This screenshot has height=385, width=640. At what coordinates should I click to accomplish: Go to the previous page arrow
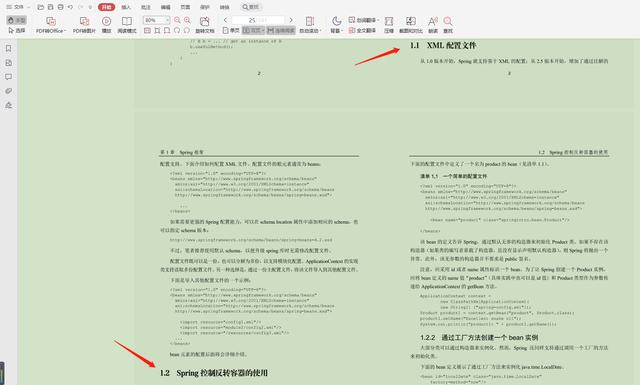pyautogui.click(x=225, y=20)
